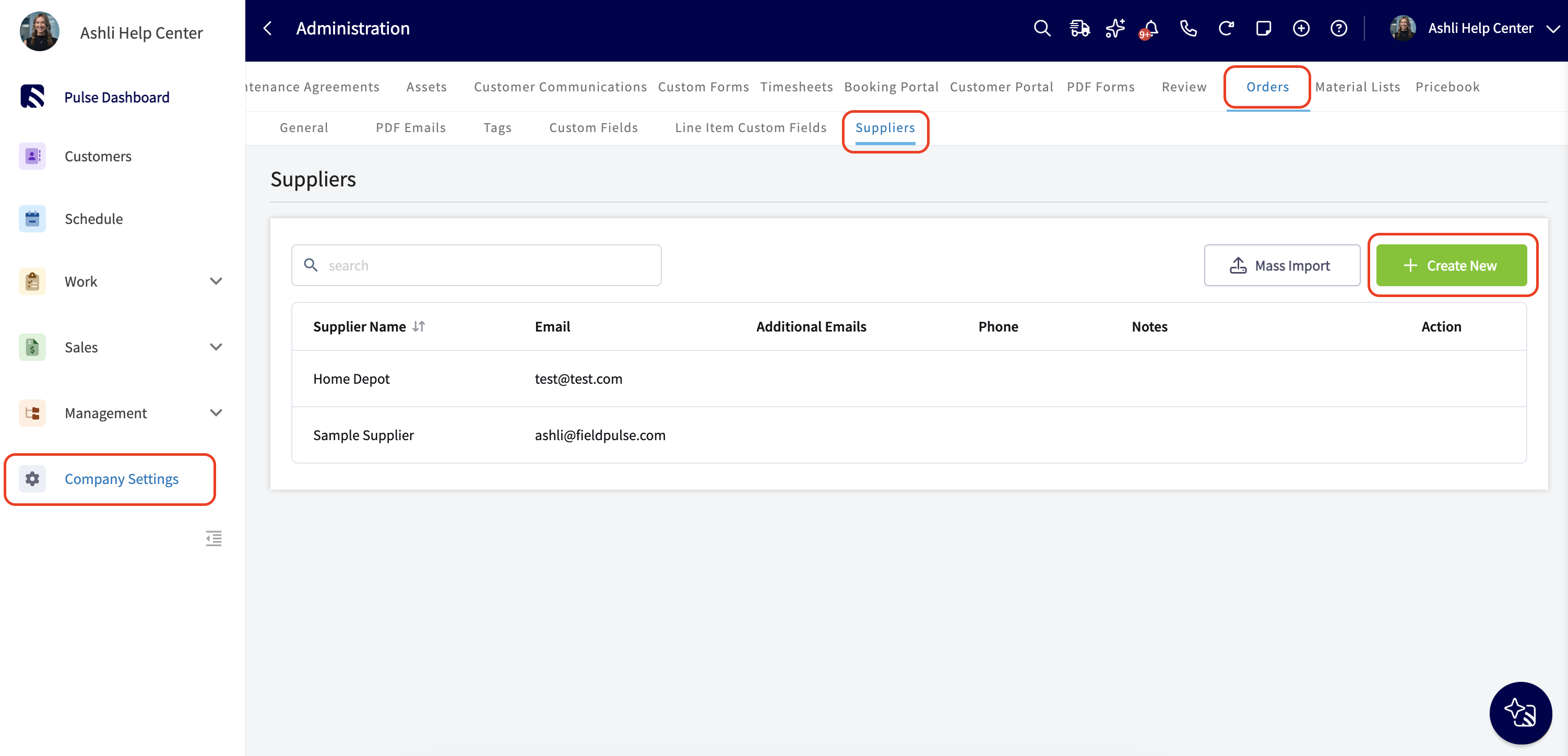
Task: Open the Review tab
Action: tap(1184, 87)
